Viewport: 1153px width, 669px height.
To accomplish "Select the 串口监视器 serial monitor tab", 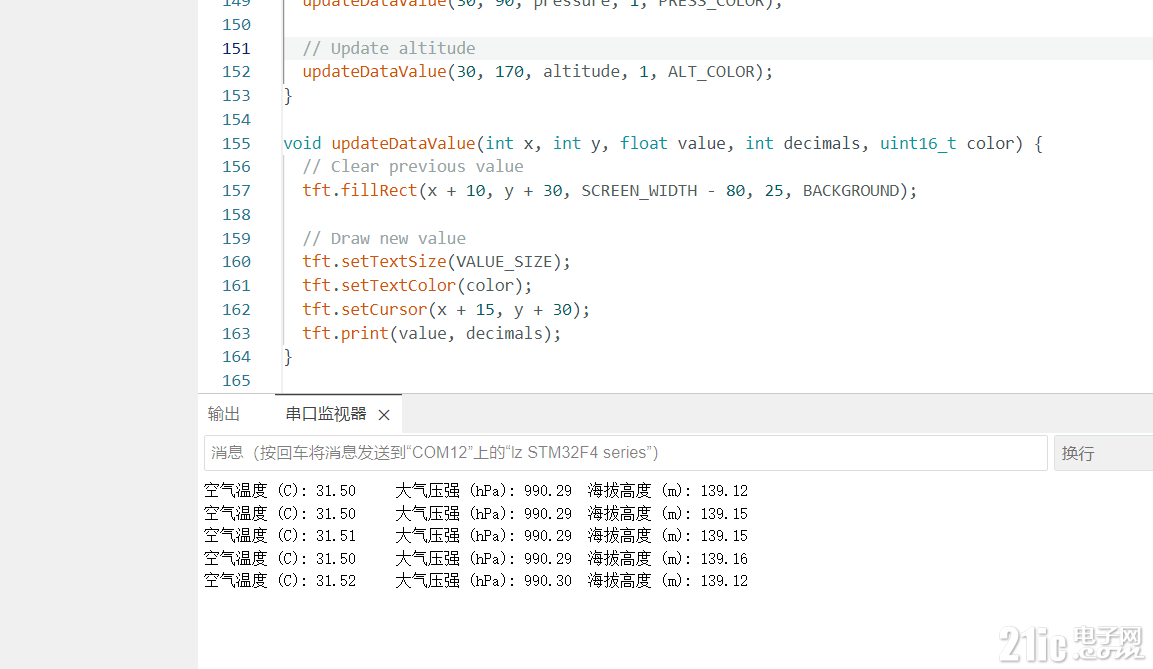I will point(326,414).
